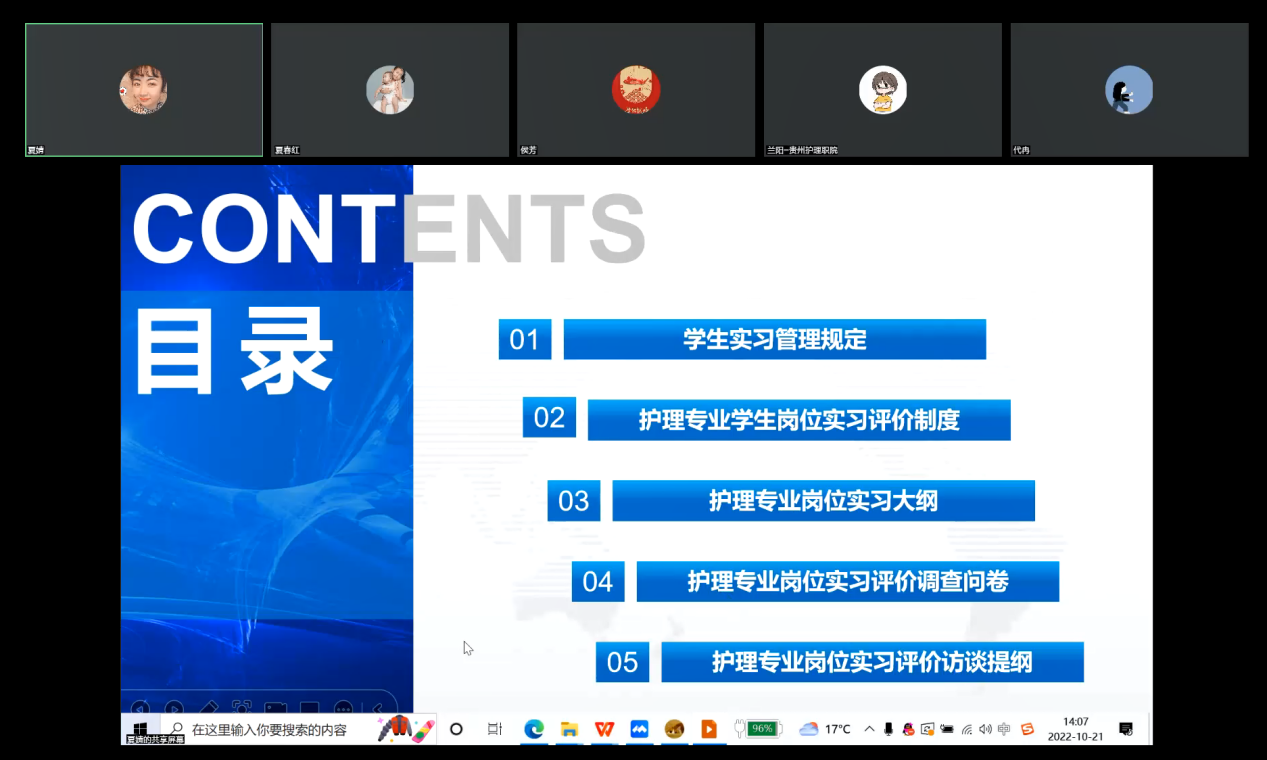The image size is (1267, 760).
Task: Click the Windows Start button
Action: pos(140,728)
